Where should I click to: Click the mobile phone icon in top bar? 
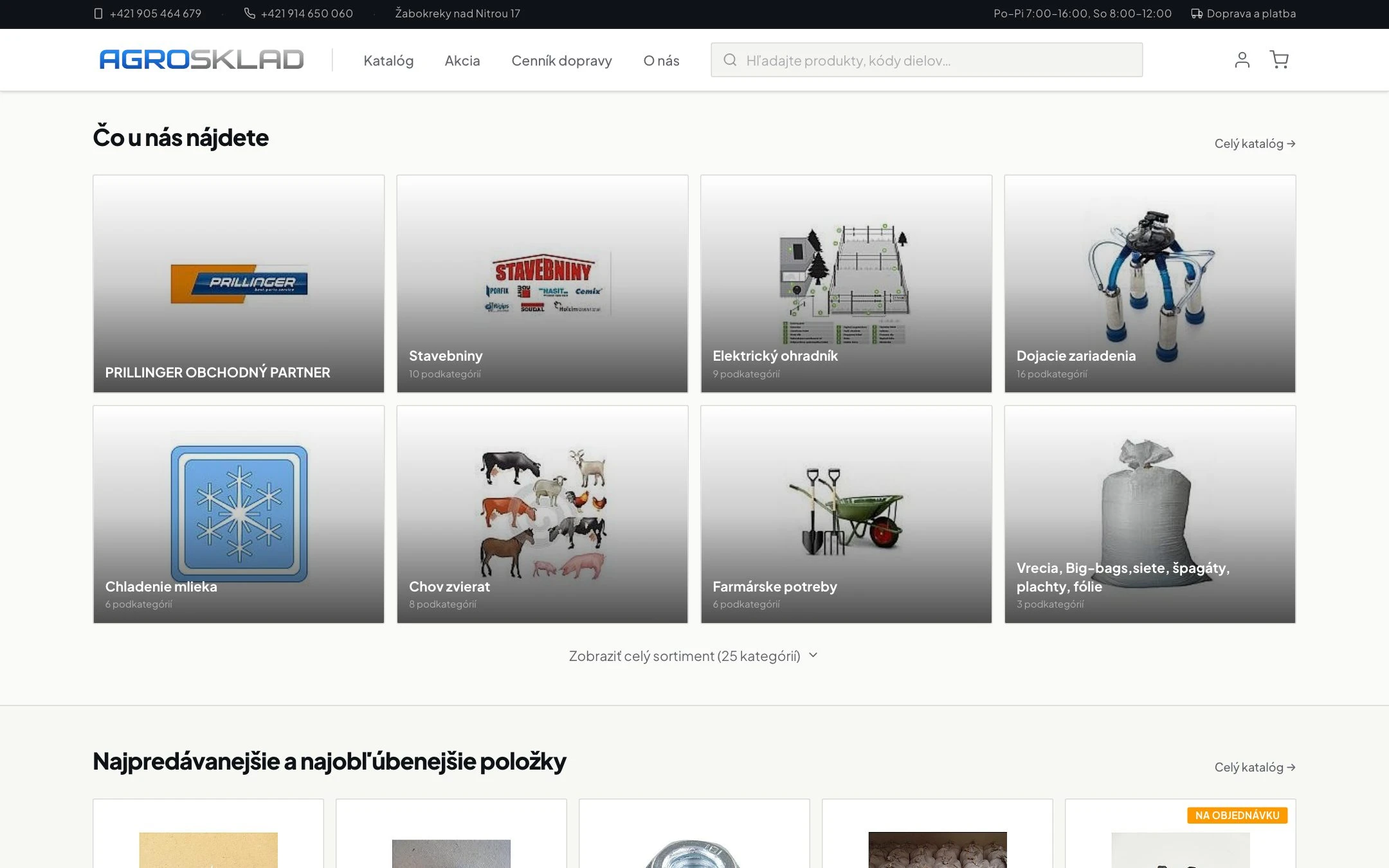(x=98, y=14)
